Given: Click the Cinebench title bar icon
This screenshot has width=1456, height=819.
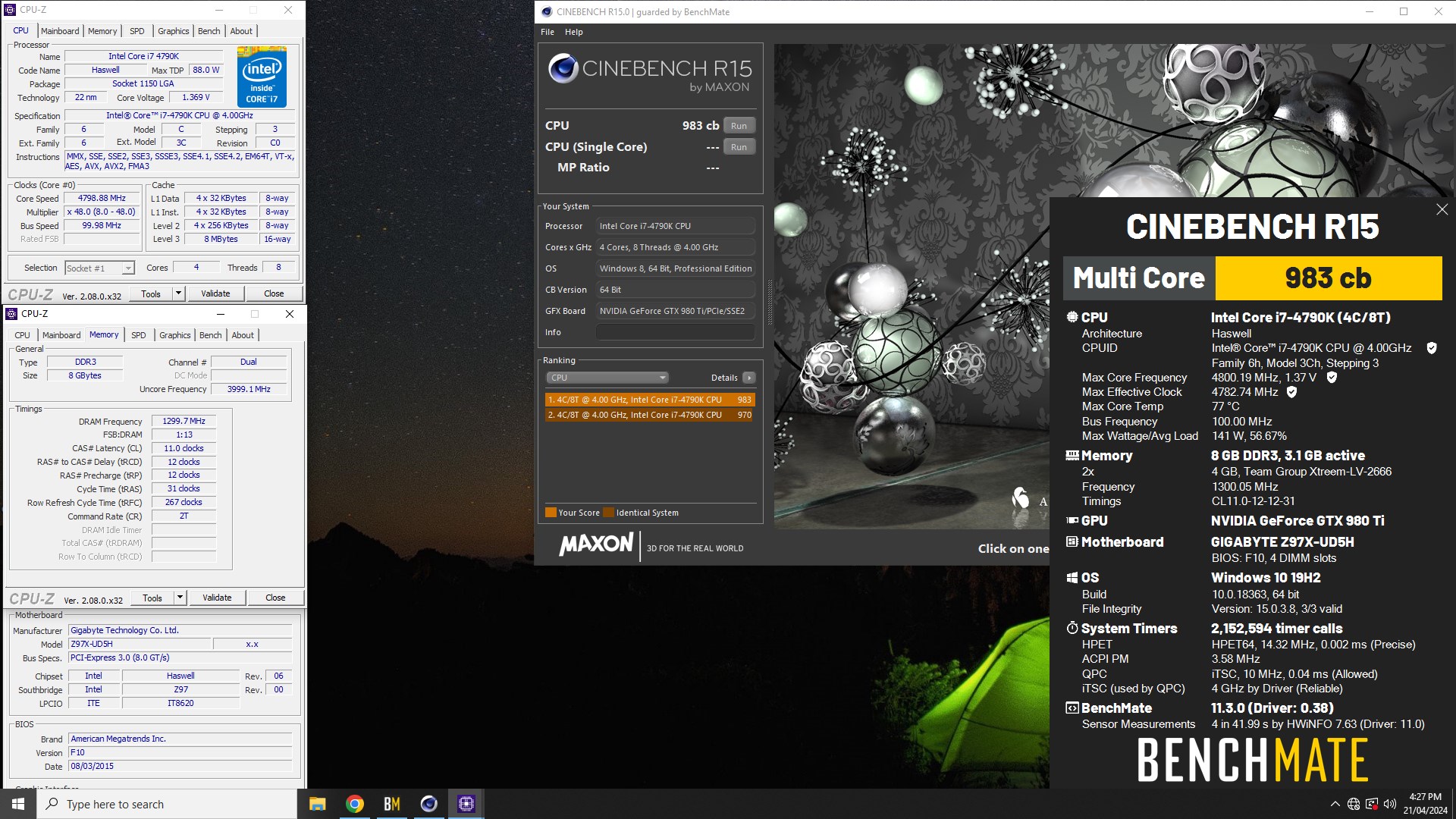Looking at the screenshot, I should click(547, 11).
